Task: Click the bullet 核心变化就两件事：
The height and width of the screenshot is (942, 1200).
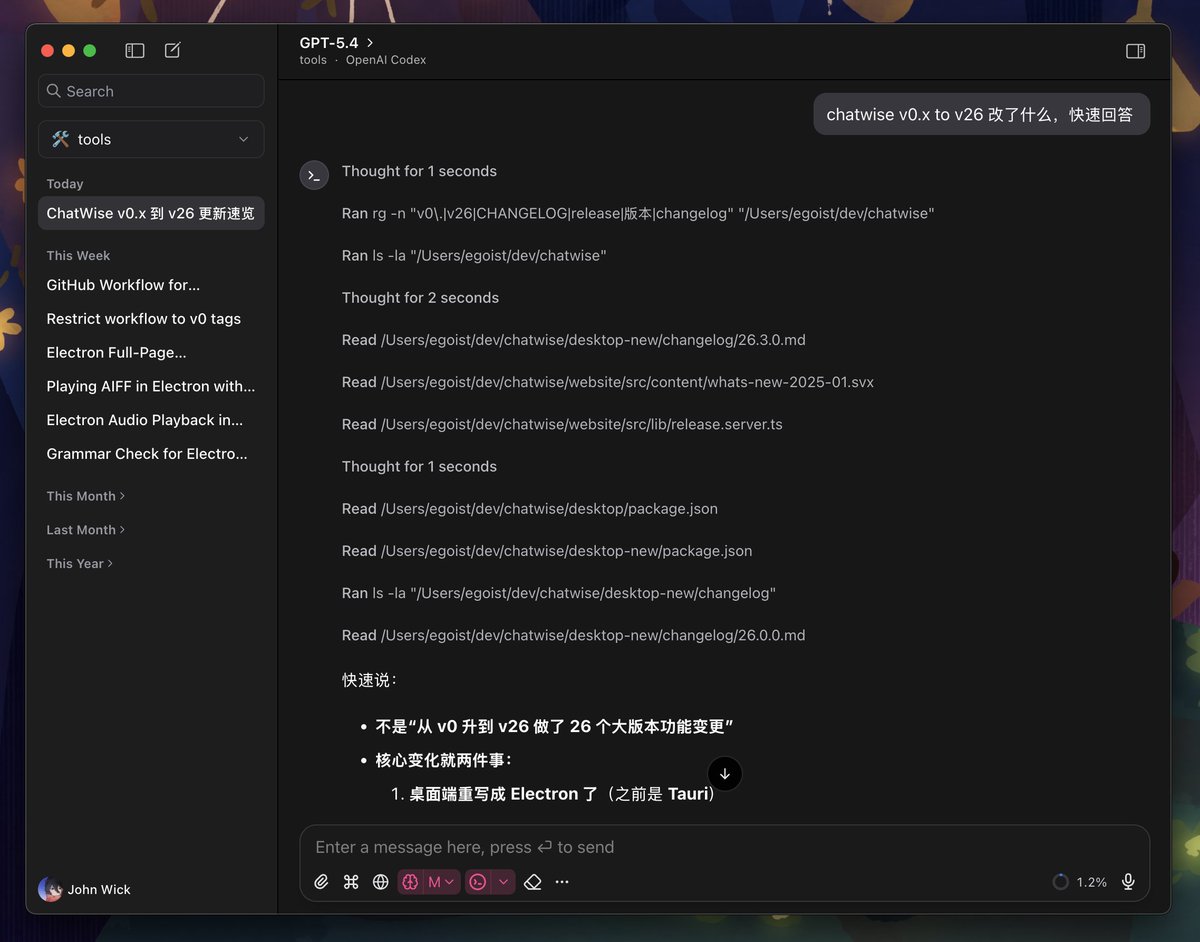Action: coord(444,760)
